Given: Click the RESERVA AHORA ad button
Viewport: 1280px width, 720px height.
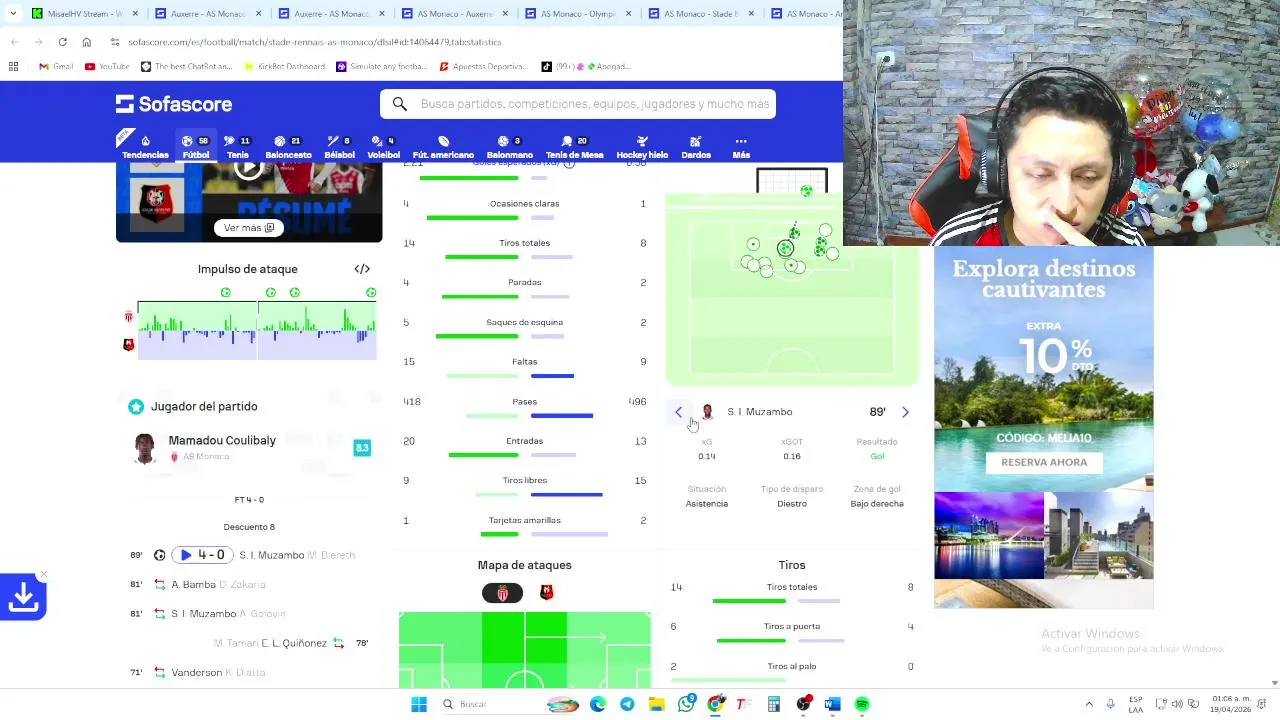Looking at the screenshot, I should pos(1044,462).
